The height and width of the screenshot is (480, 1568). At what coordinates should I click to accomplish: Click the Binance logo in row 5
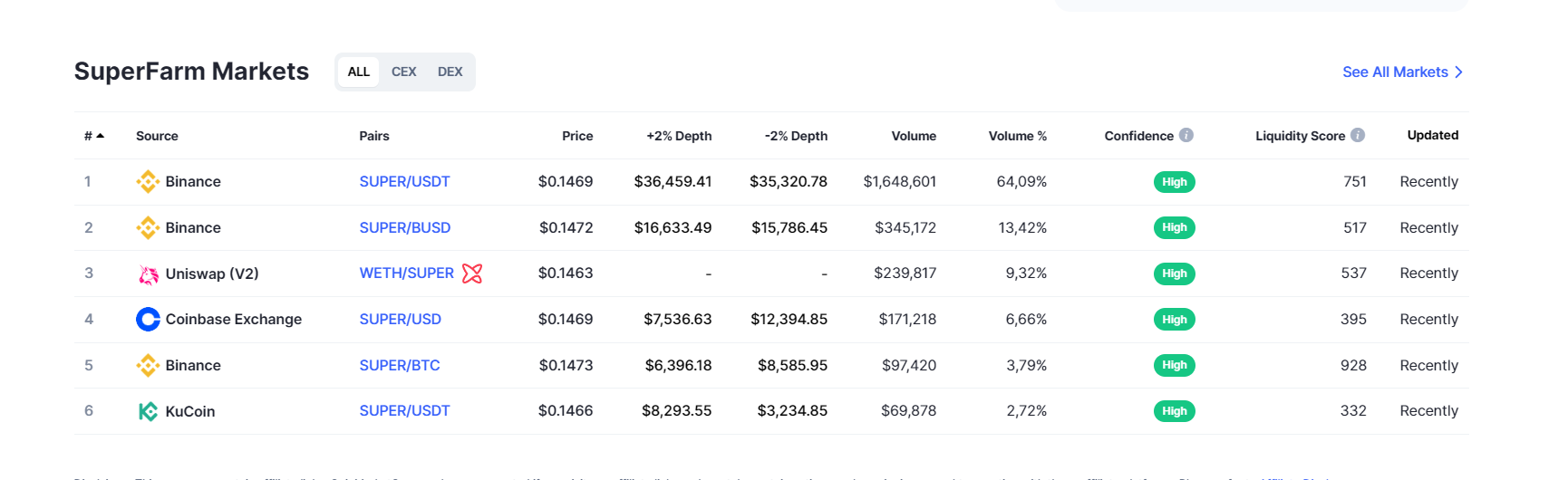148,366
